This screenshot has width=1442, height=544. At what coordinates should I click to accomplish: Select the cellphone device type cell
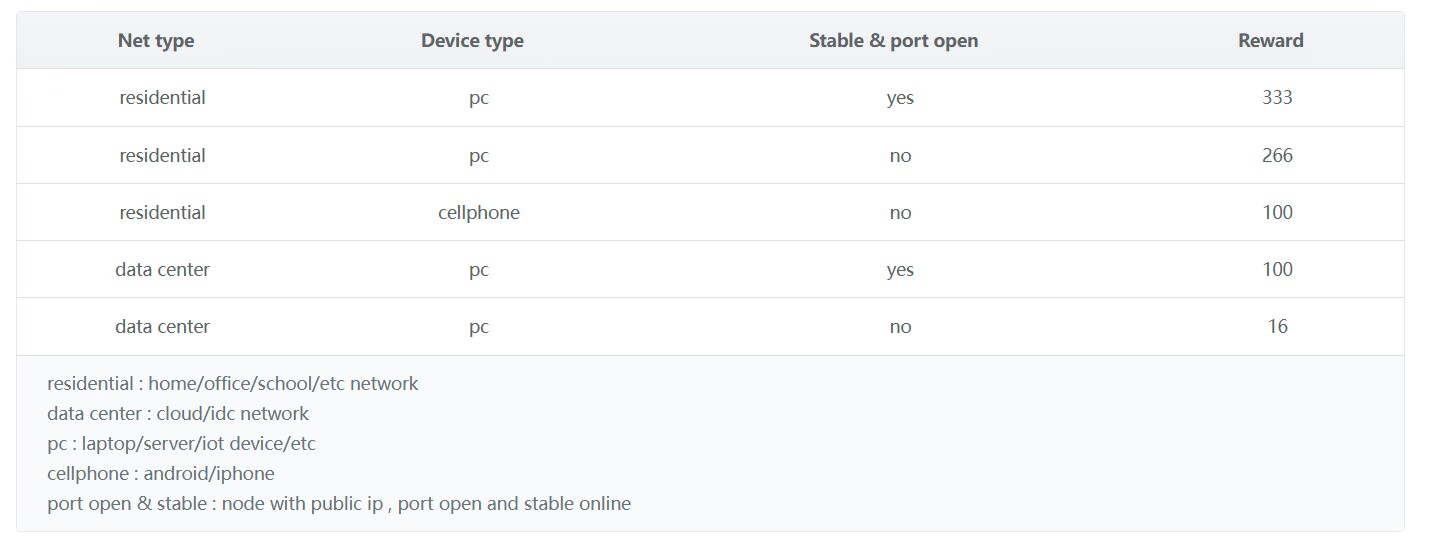[479, 213]
